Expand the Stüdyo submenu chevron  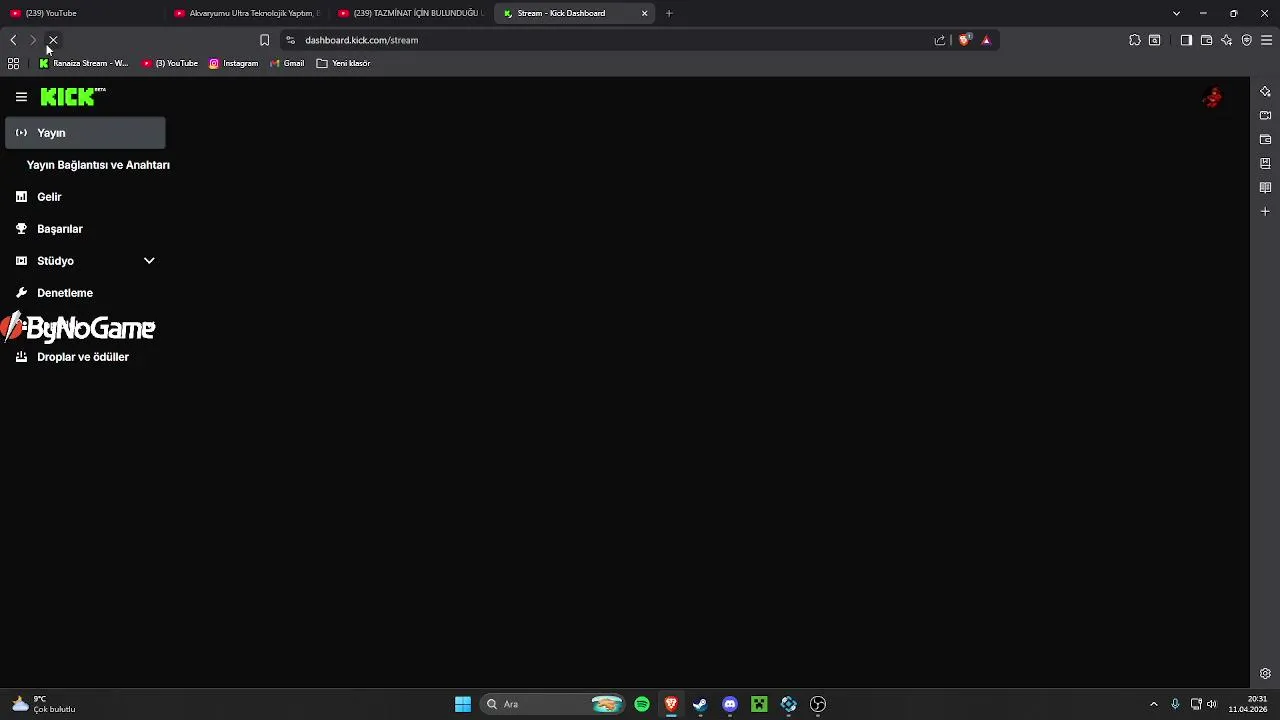(x=149, y=261)
